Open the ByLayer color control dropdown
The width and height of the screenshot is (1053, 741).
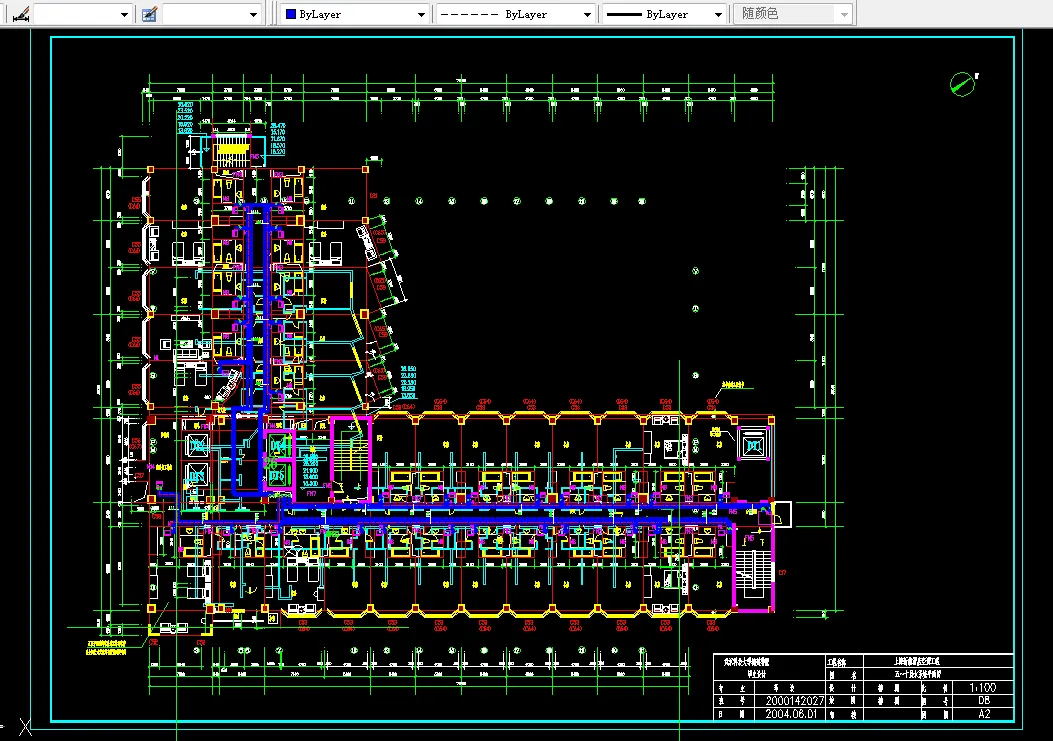[x=355, y=13]
